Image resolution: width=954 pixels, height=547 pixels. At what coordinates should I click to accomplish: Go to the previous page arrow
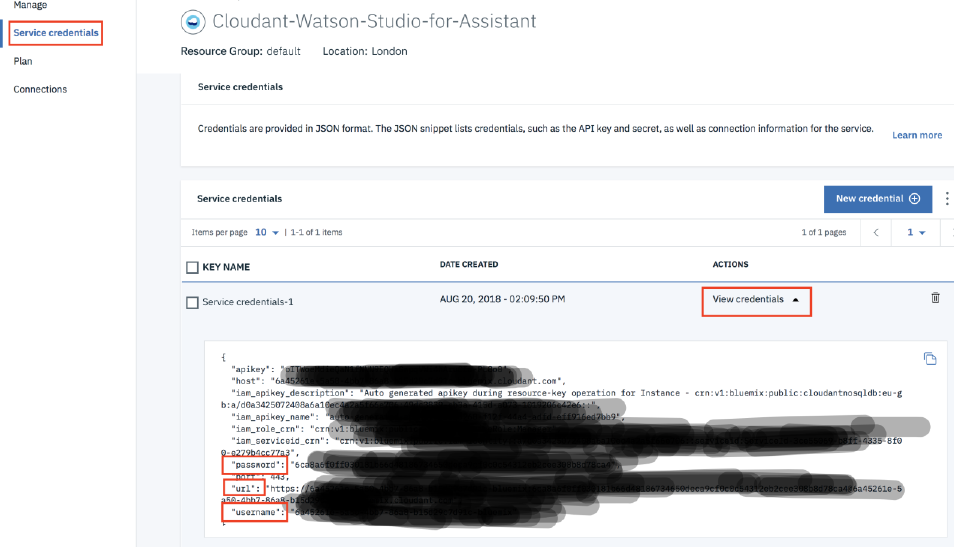[x=876, y=232]
